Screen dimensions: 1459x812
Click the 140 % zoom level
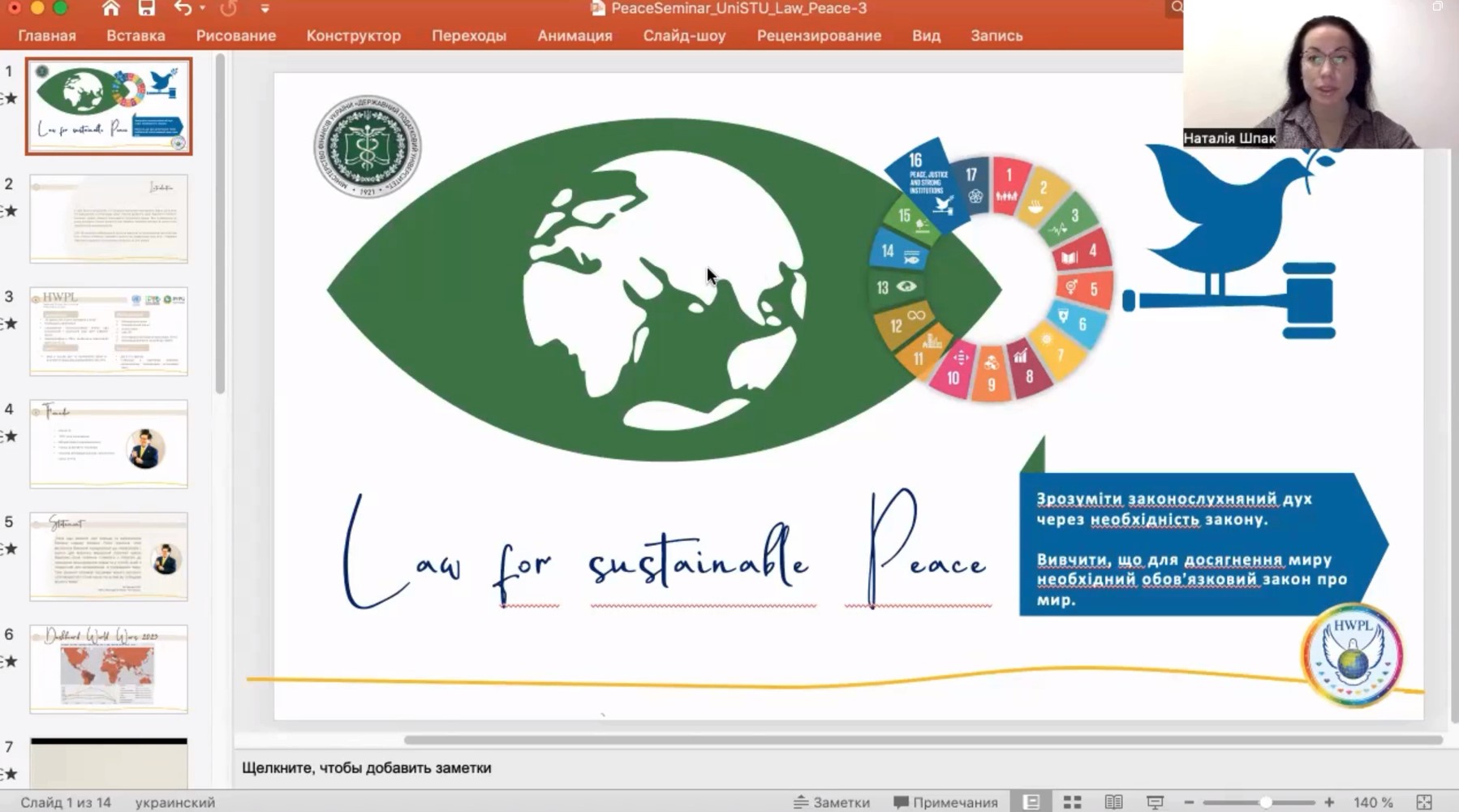1373,802
